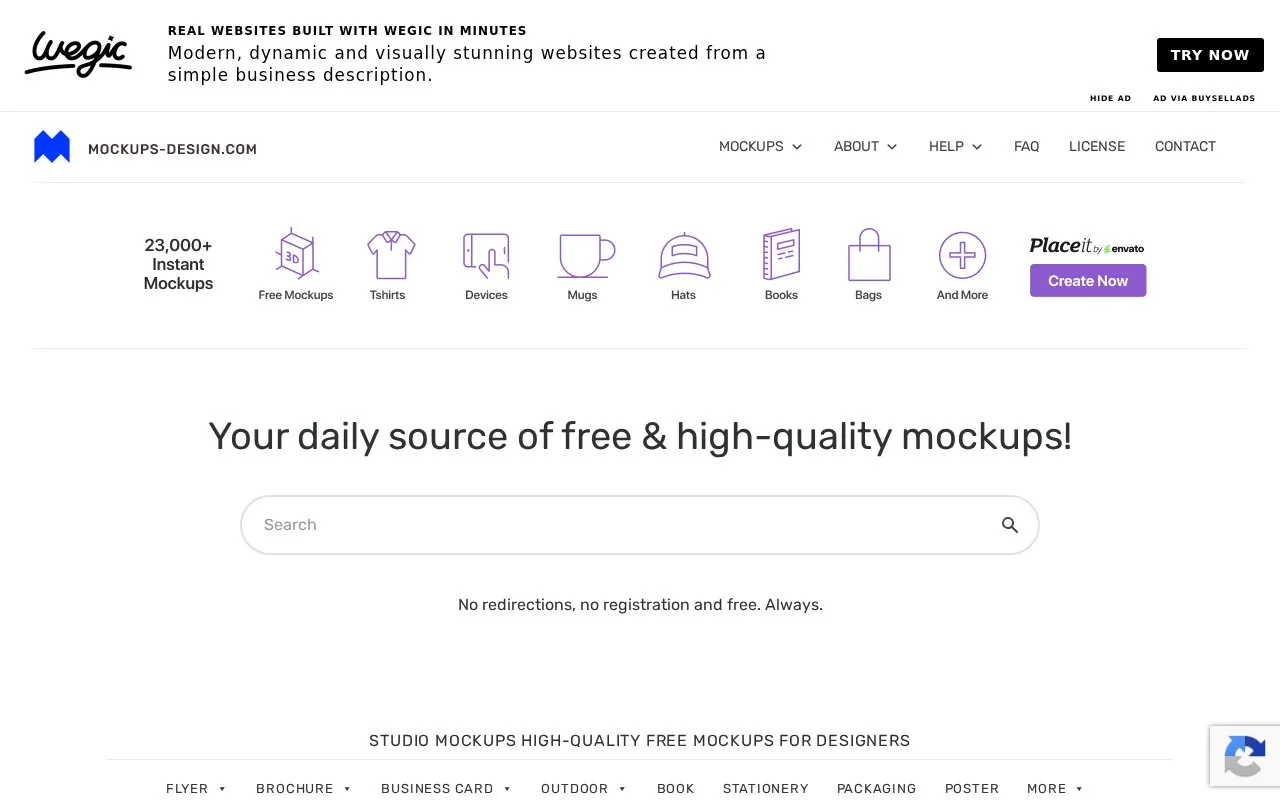Screen dimensions: 1280x800
Task: Expand the OUTDOOR category dropdown
Action: tap(584, 788)
